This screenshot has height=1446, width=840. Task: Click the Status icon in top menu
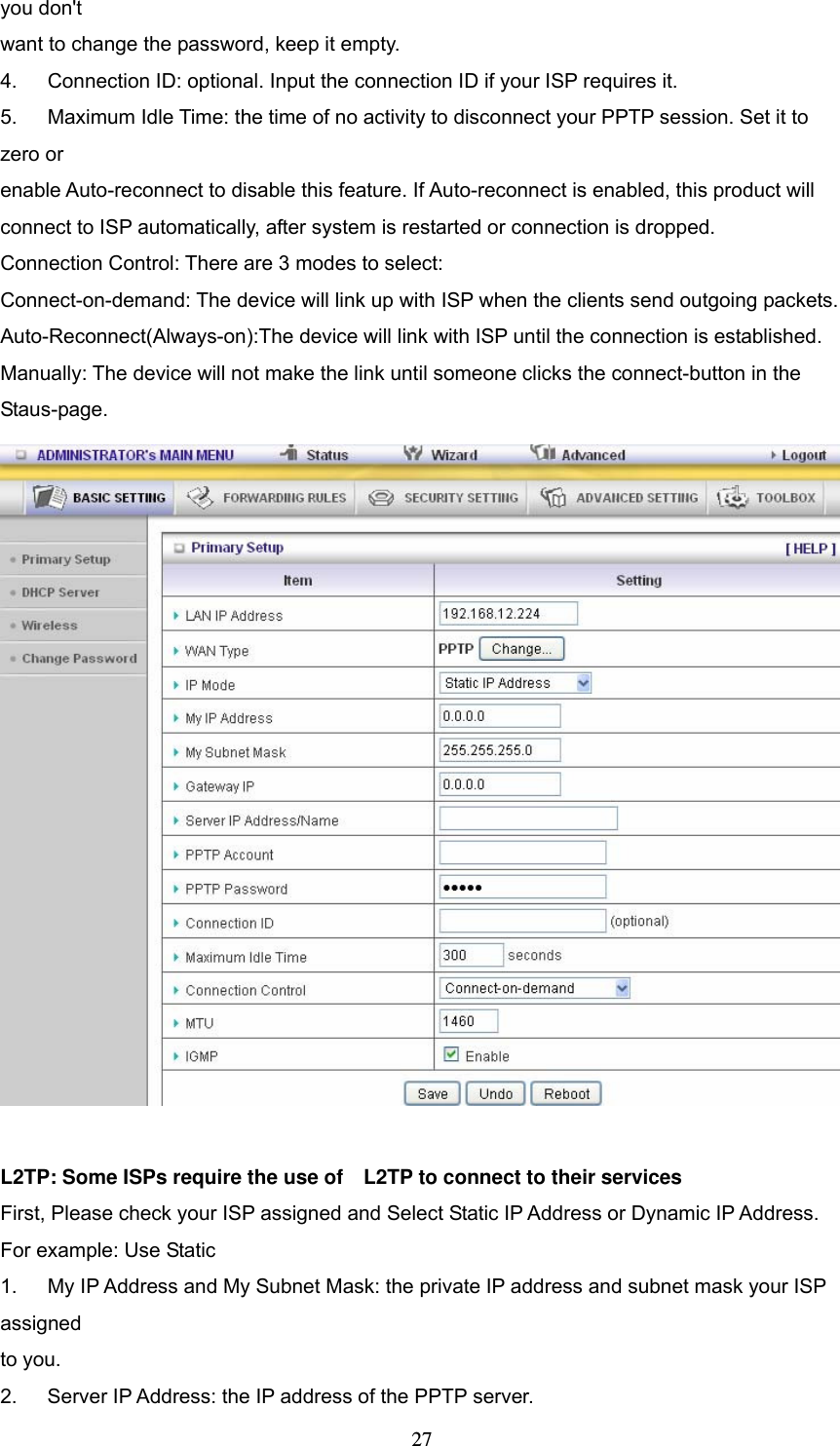pyautogui.click(x=291, y=454)
